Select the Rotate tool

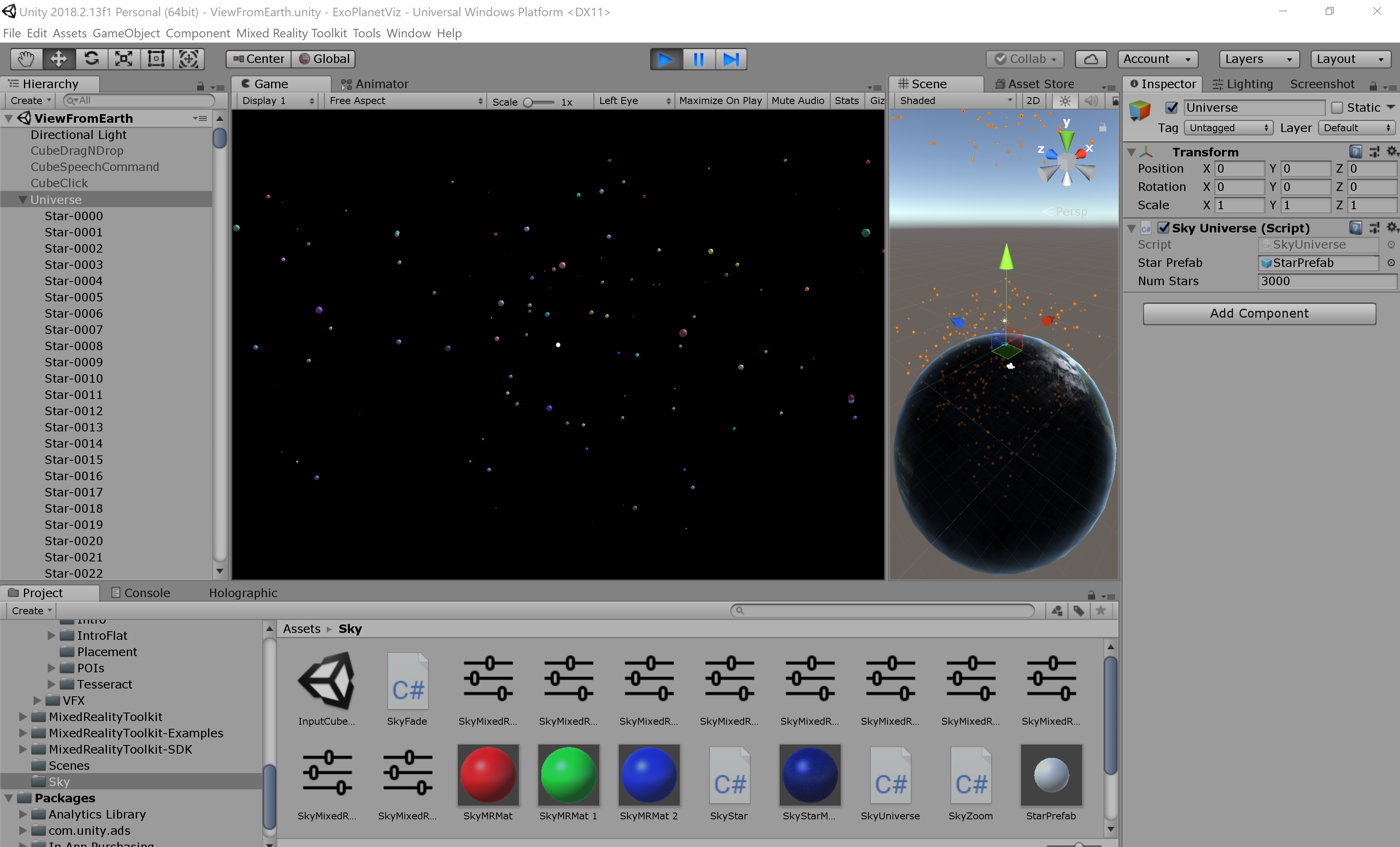[x=91, y=59]
